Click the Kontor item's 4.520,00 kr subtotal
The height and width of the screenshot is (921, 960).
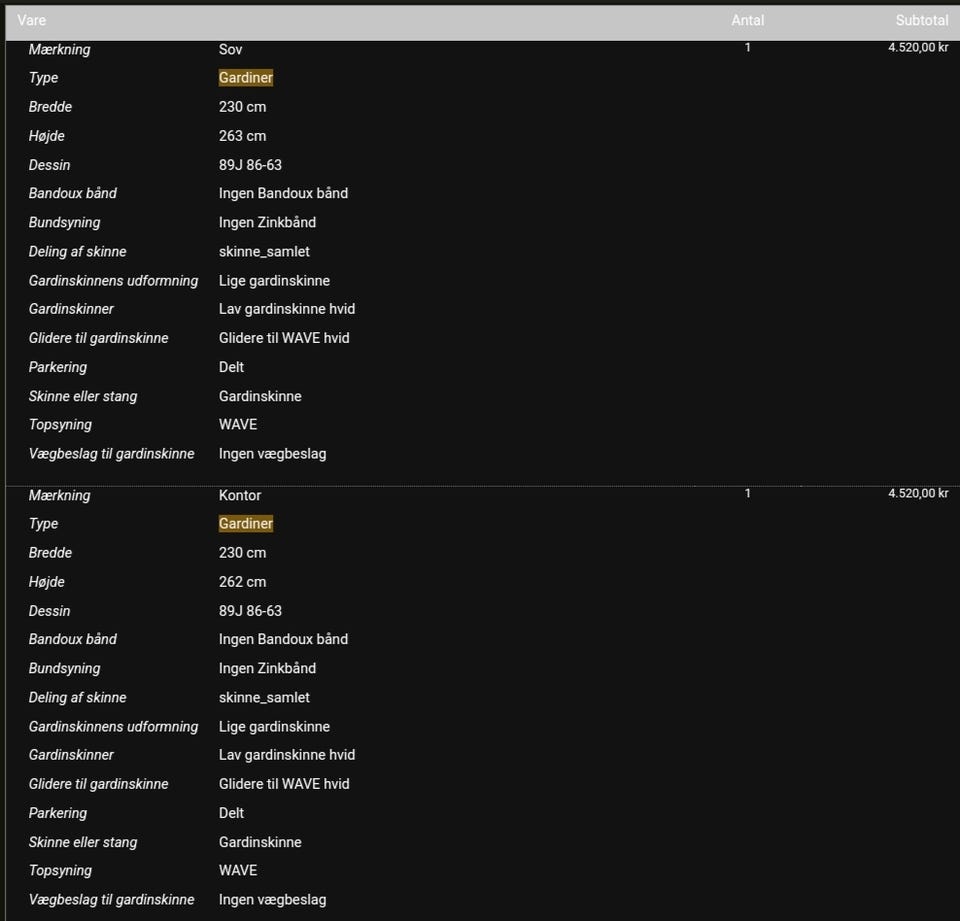tap(918, 493)
